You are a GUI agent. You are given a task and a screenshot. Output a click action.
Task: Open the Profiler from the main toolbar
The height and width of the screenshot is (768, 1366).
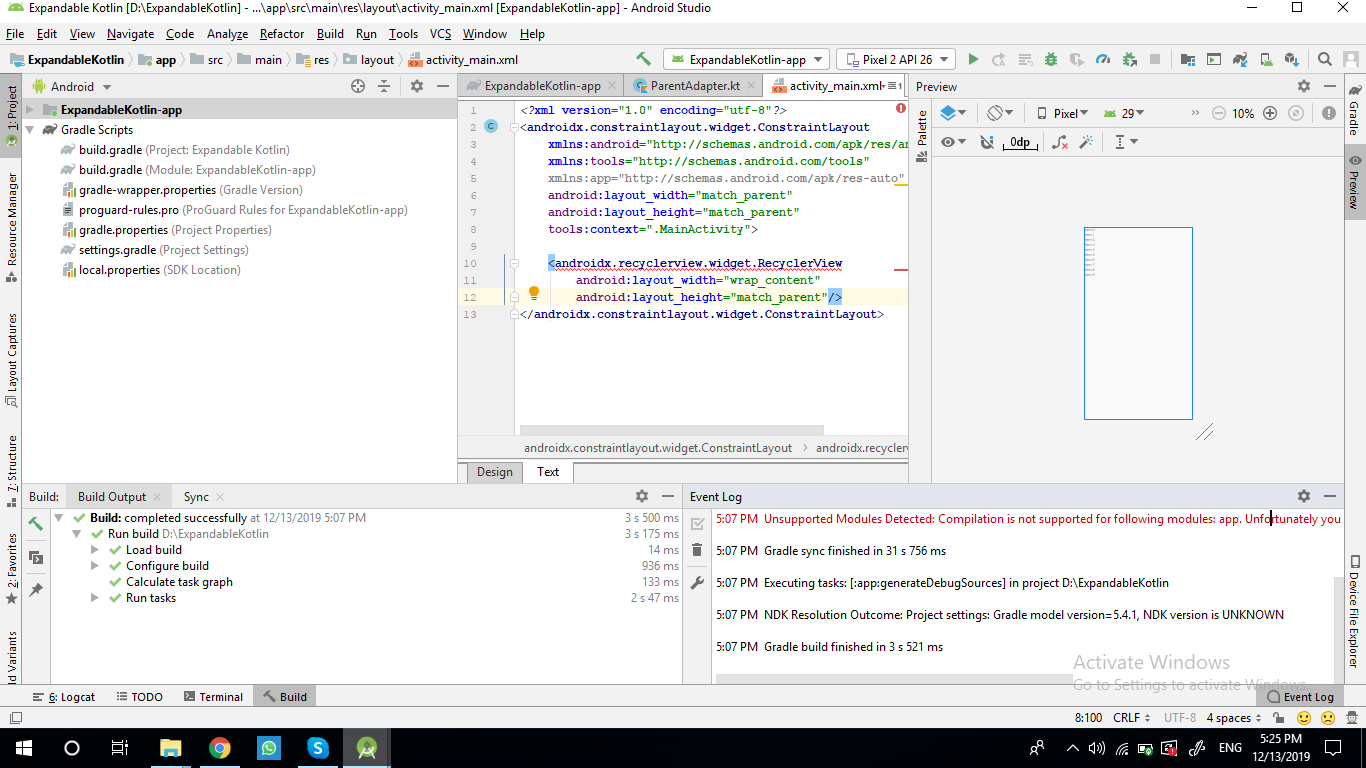[x=1103, y=60]
